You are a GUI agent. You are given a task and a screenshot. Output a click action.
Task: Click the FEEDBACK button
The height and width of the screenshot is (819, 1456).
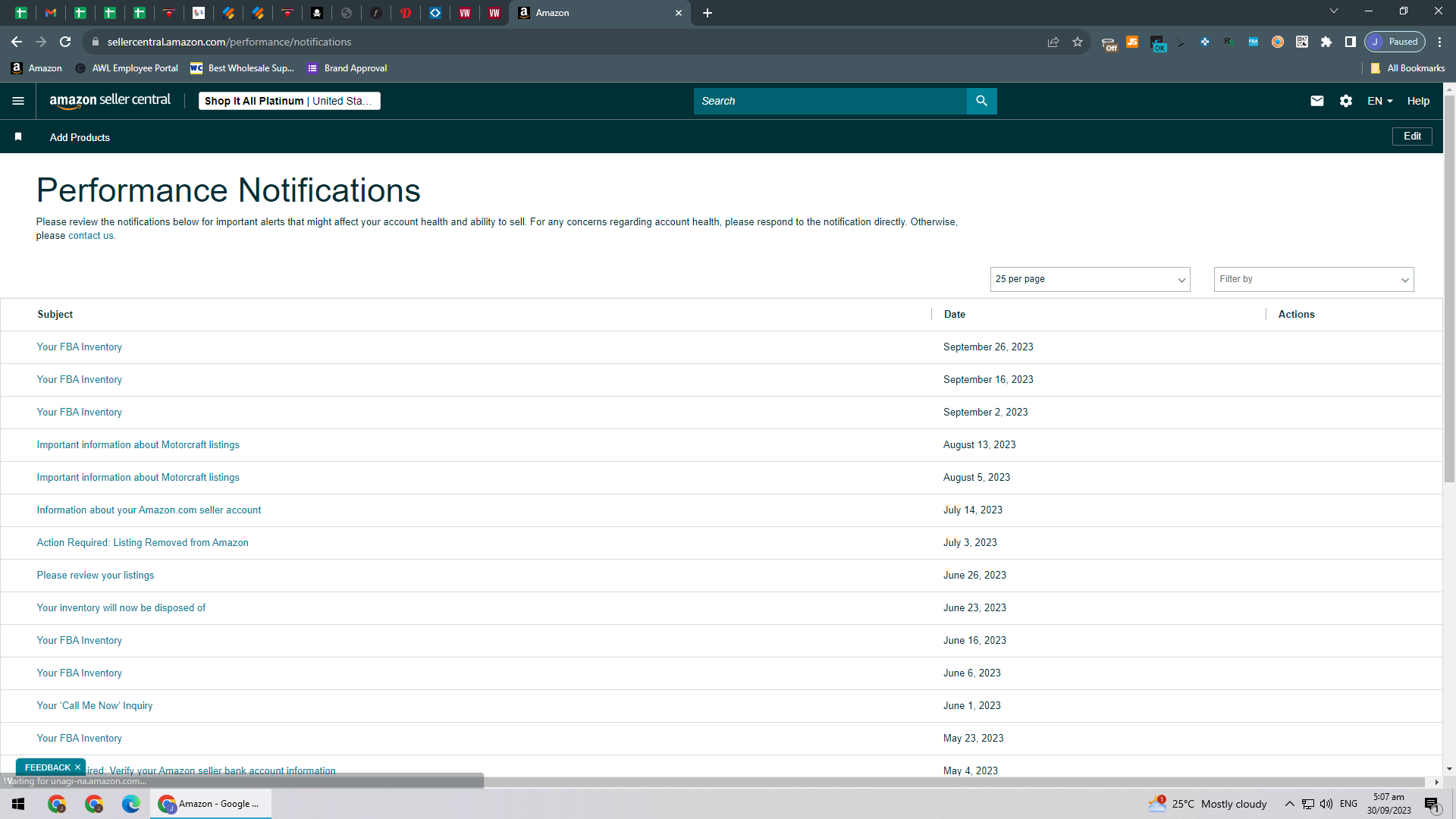(x=47, y=767)
